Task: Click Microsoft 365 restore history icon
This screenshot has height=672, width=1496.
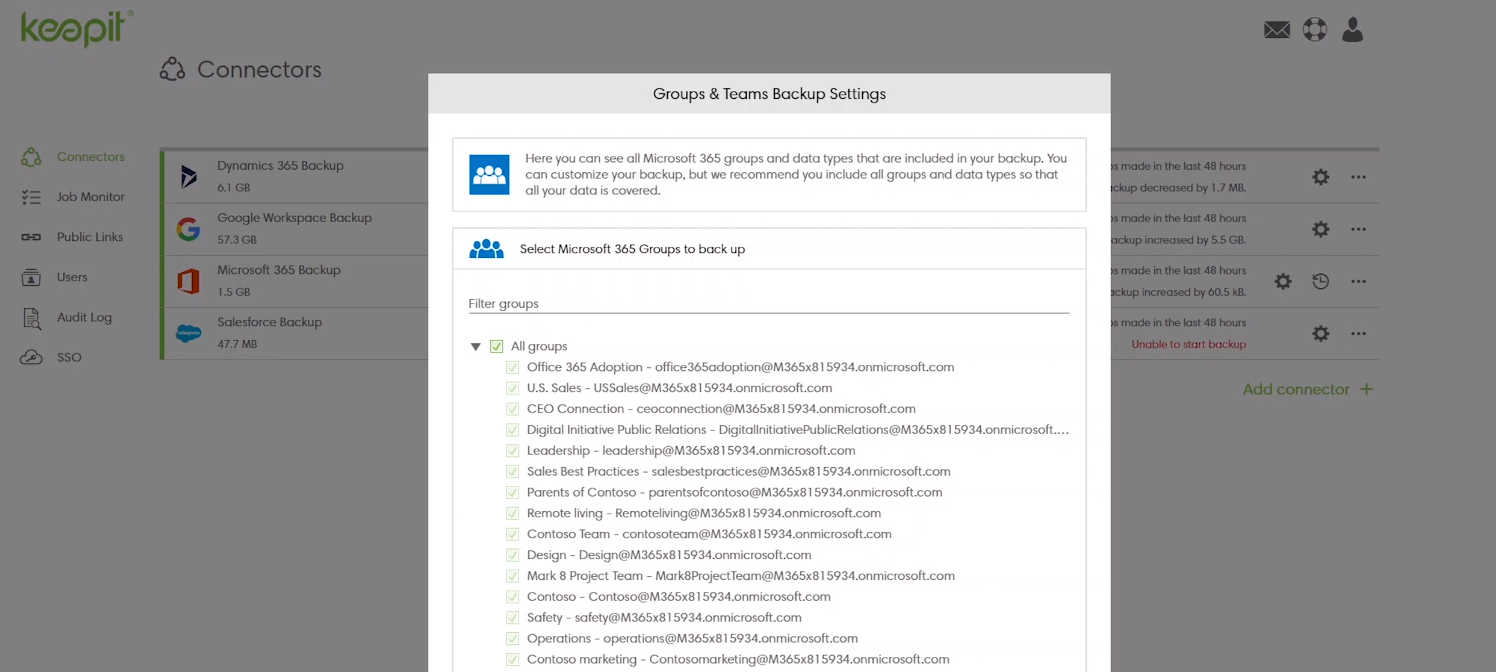Action: (1321, 282)
